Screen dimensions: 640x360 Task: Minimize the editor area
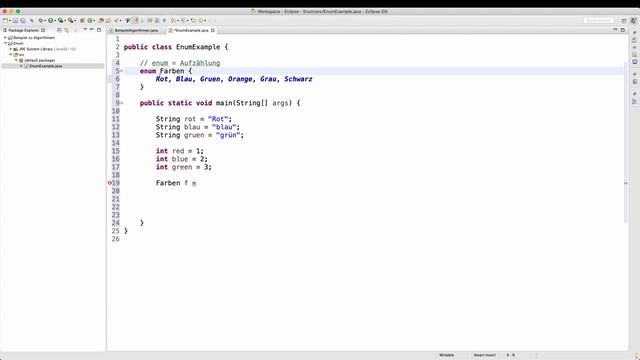615,29
